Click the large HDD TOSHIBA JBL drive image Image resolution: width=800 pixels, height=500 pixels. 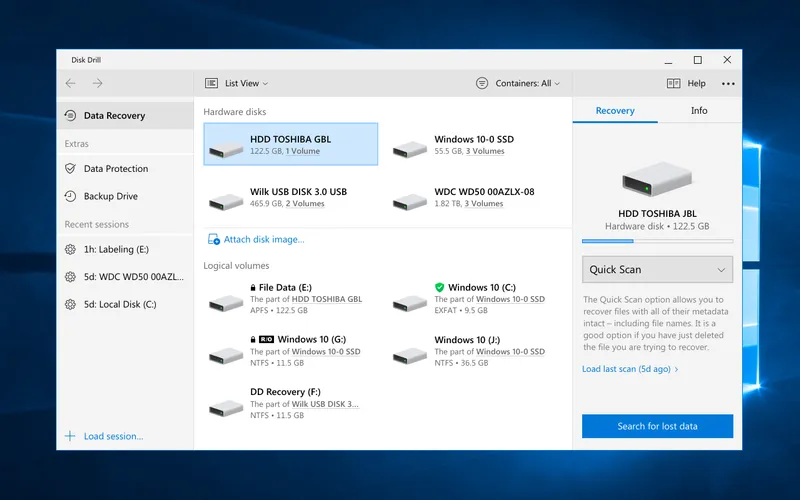[657, 179]
